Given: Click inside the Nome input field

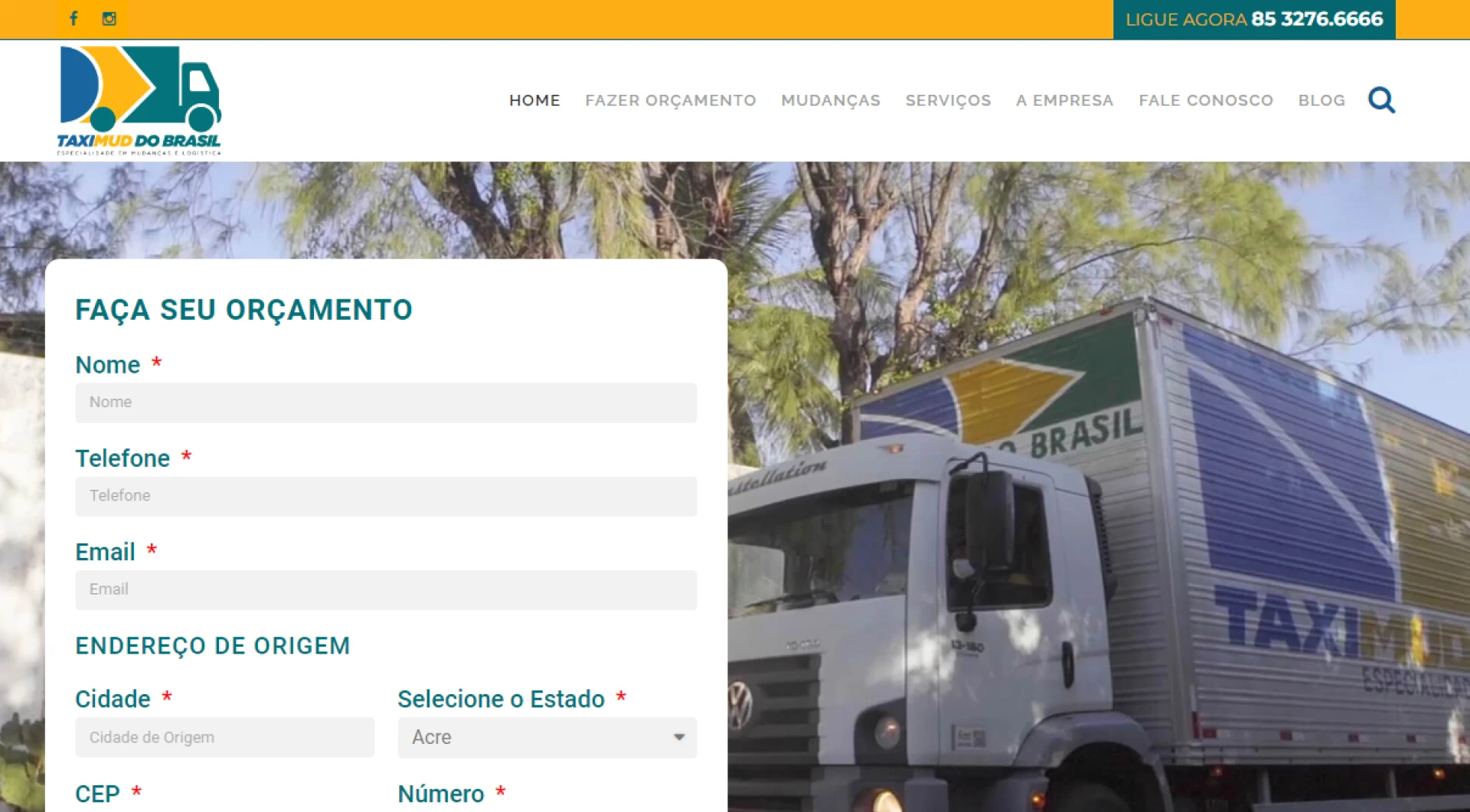Looking at the screenshot, I should [x=386, y=403].
